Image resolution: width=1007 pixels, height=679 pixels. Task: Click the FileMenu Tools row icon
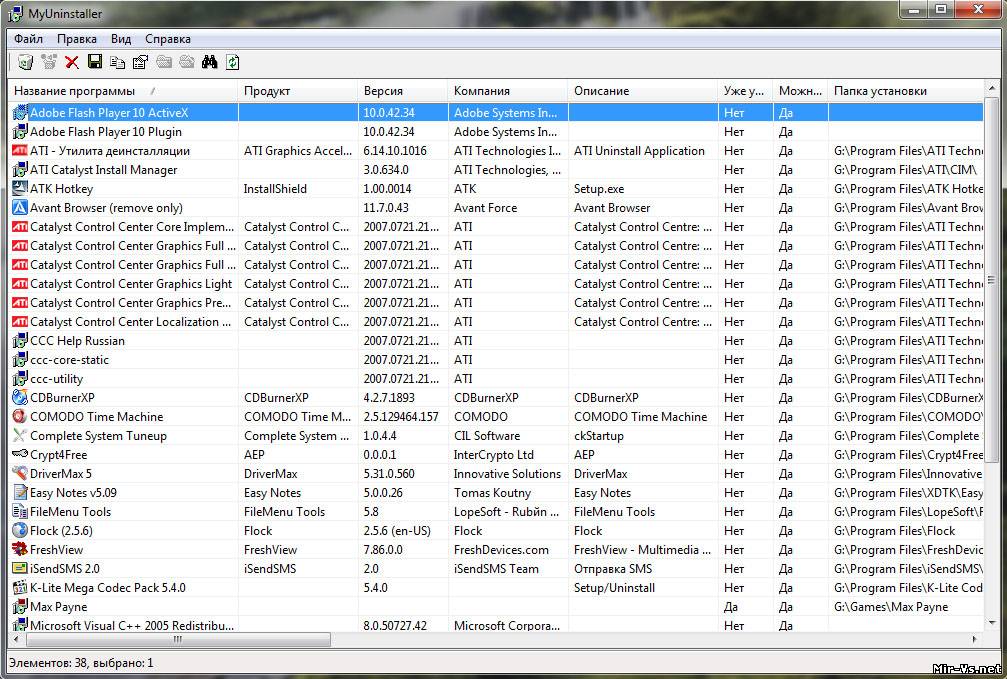pyautogui.click(x=20, y=511)
